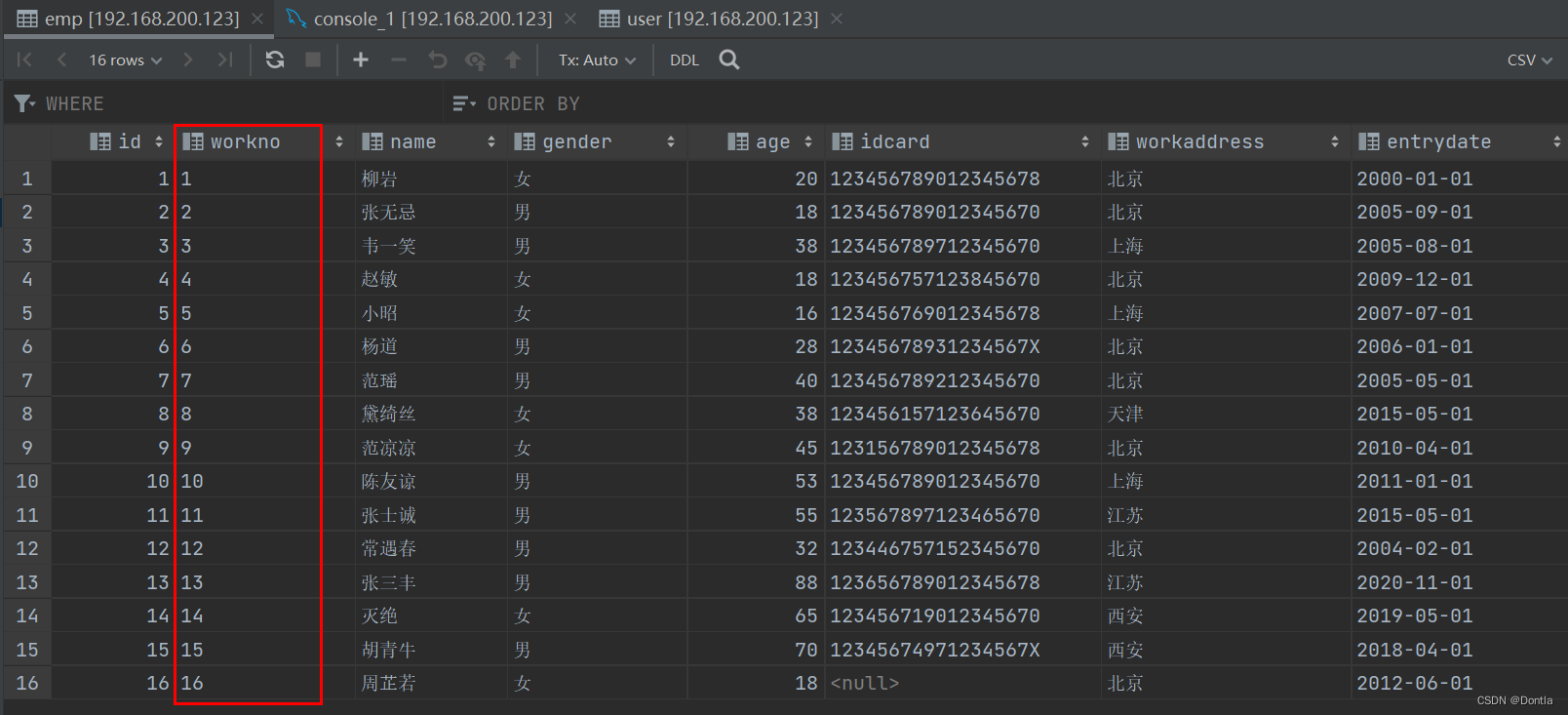
Task: Add a new row with plus icon
Action: [361, 60]
